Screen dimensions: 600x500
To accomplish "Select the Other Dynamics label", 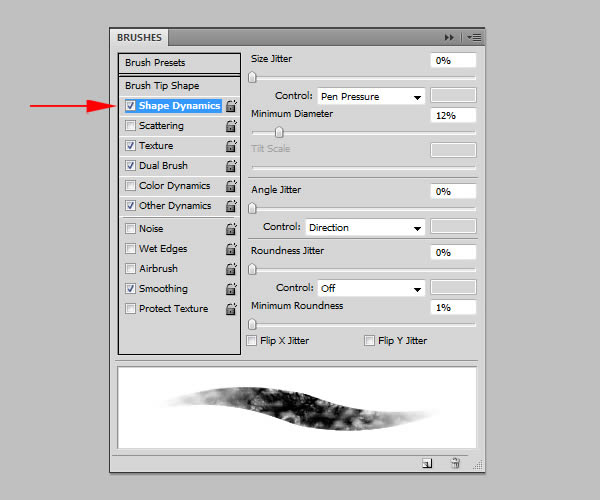I will click(x=175, y=205).
